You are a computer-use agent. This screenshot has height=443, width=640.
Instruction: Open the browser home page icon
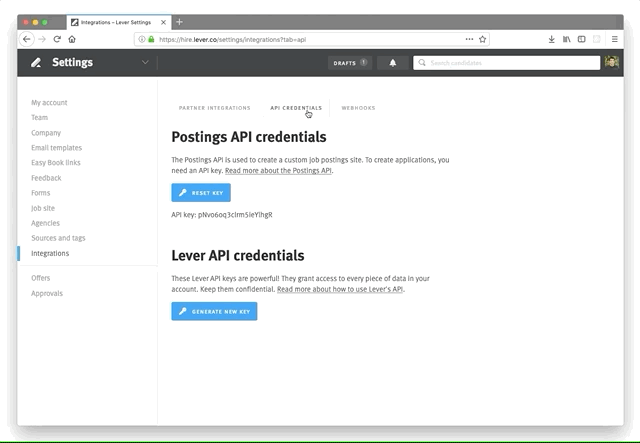(72, 39)
